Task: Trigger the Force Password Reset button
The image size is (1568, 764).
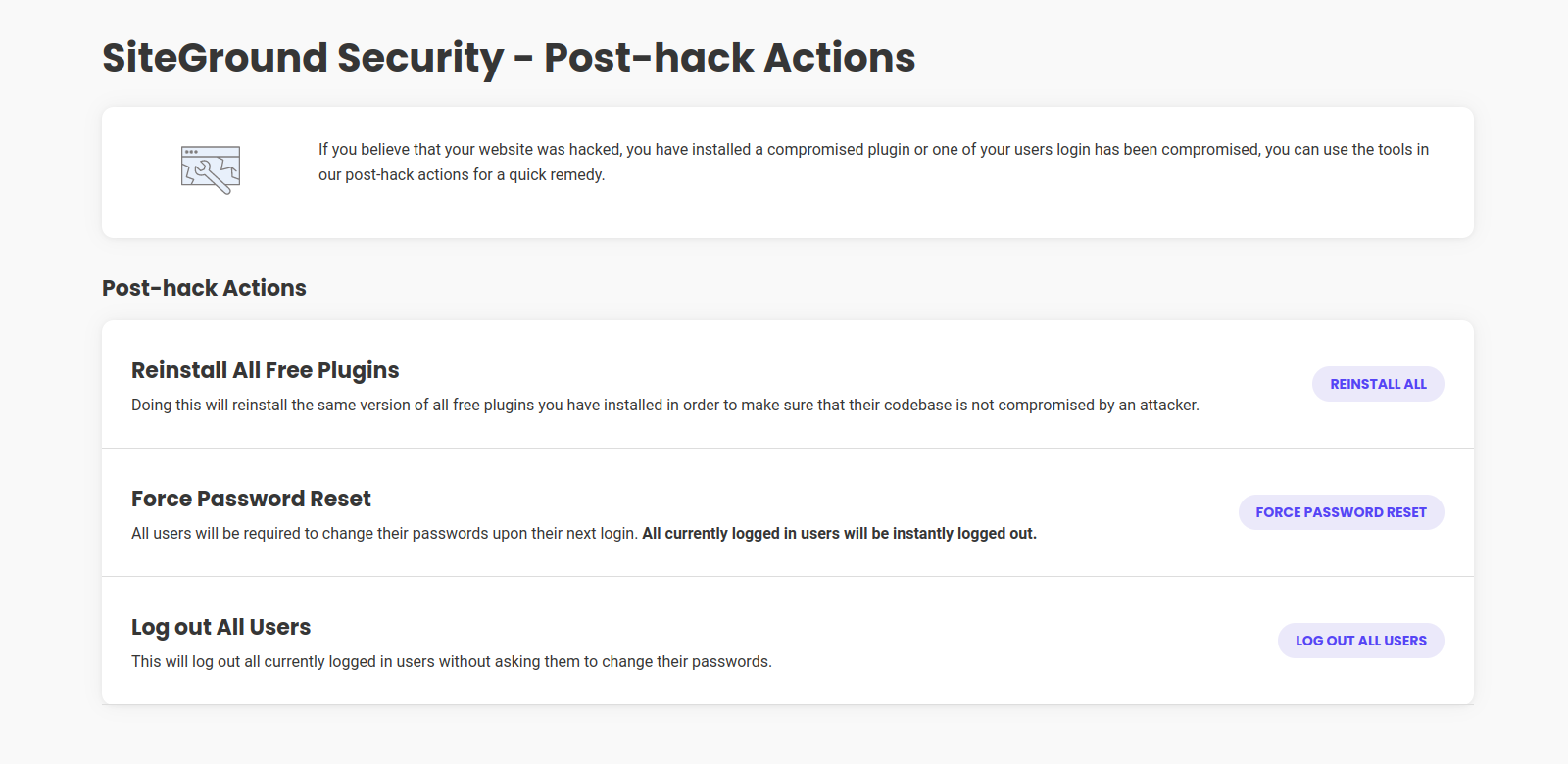Action: [1341, 512]
